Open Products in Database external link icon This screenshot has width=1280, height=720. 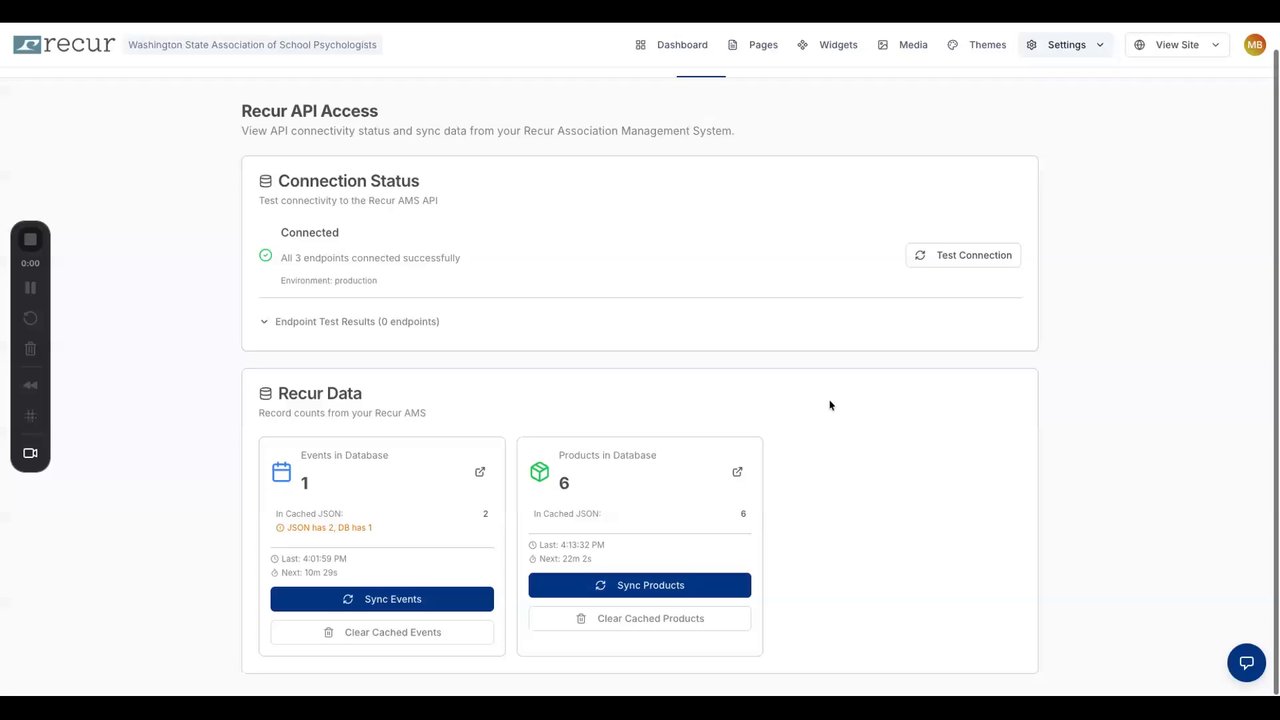(737, 472)
